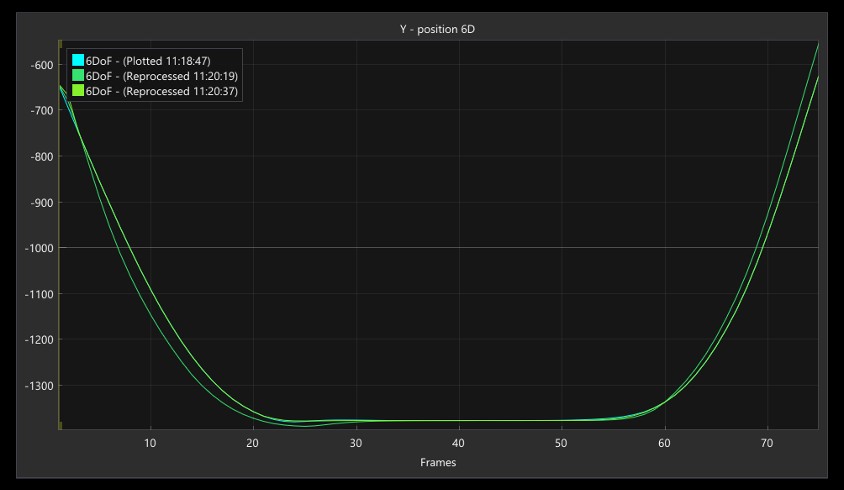Click the y-axis tick label -1100
Image resolution: width=844 pixels, height=490 pixels.
click(x=39, y=295)
